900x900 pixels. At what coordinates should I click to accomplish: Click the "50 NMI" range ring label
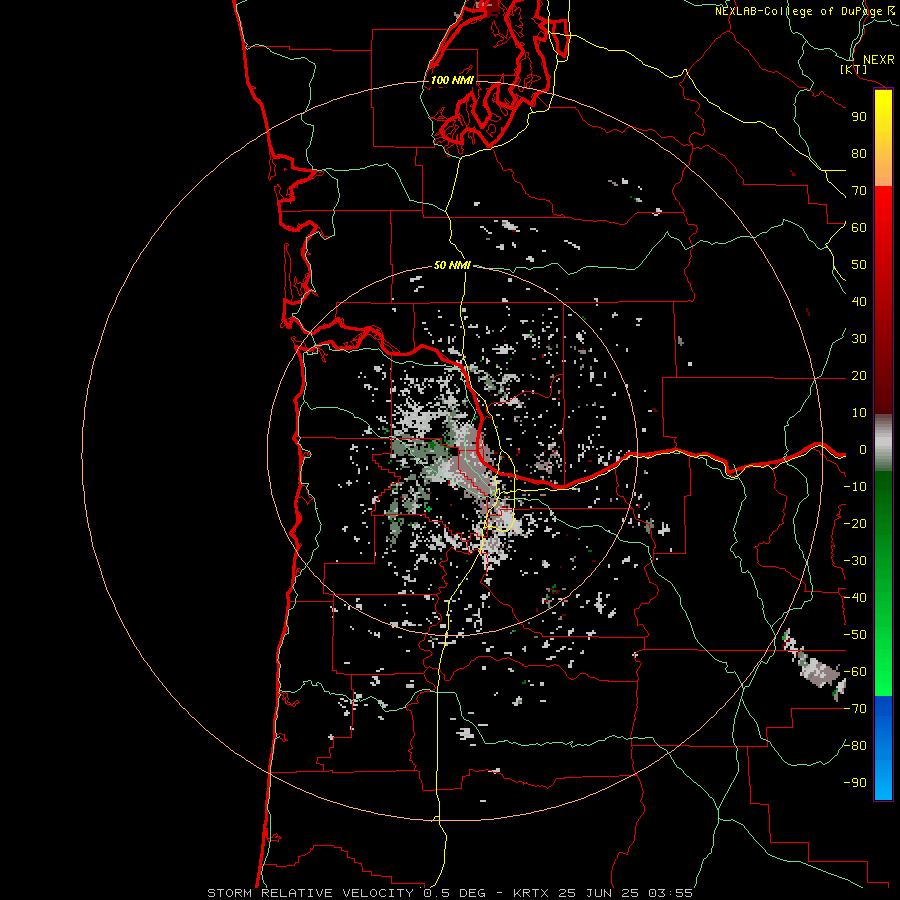[452, 265]
